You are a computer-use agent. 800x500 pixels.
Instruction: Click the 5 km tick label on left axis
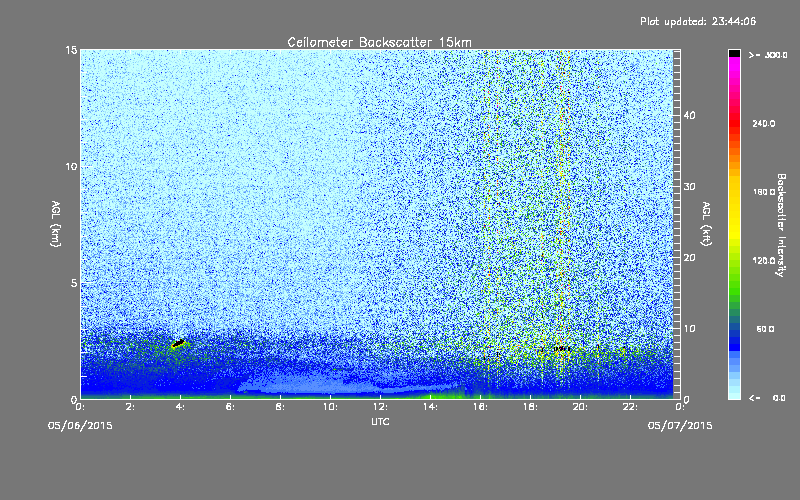pyautogui.click(x=74, y=283)
